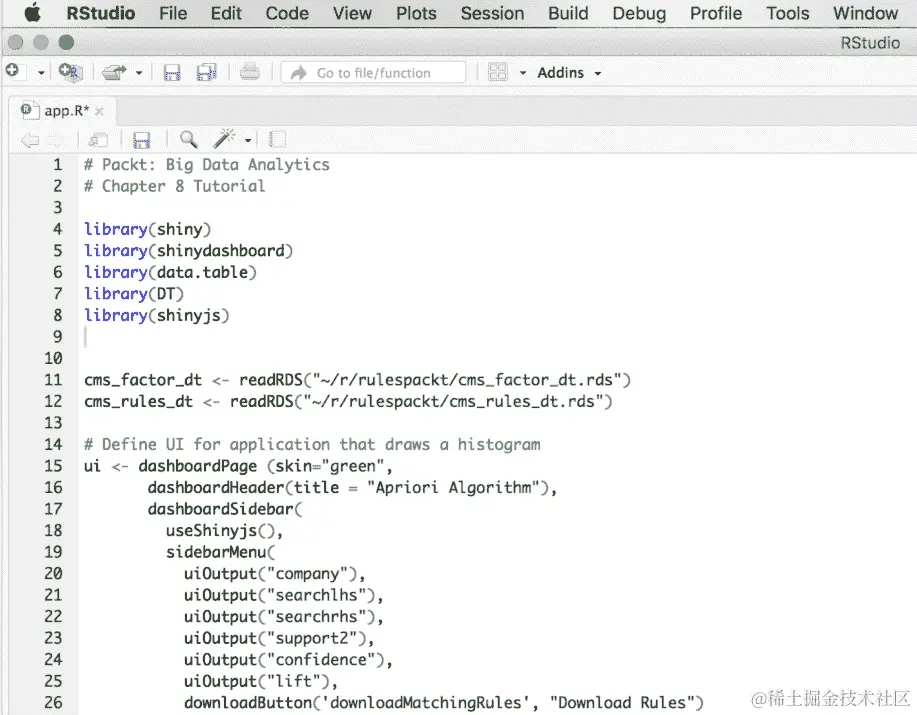Click the Compile Report notebook icon
This screenshot has height=715, width=917.
(x=277, y=140)
